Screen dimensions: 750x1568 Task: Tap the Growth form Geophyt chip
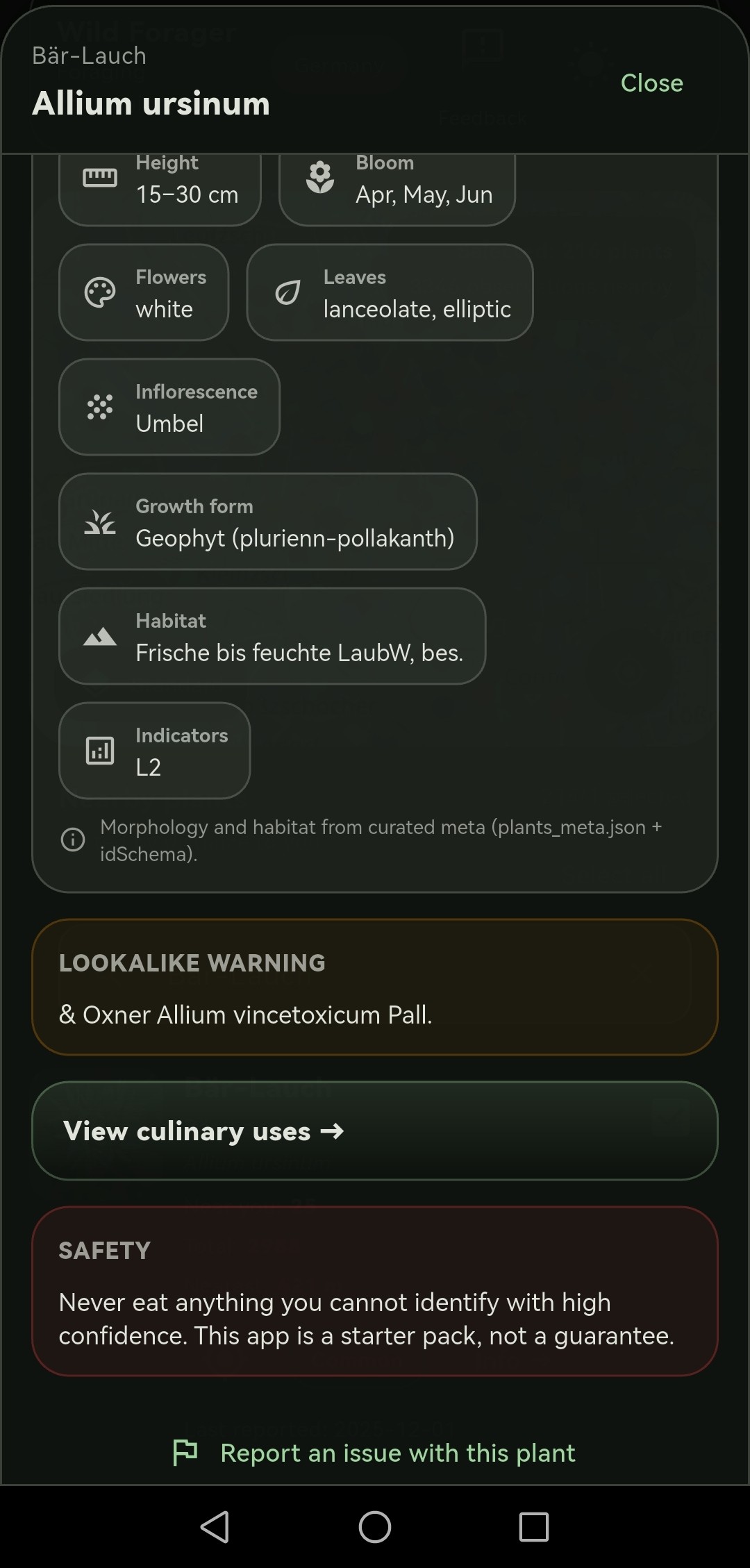[294, 537]
